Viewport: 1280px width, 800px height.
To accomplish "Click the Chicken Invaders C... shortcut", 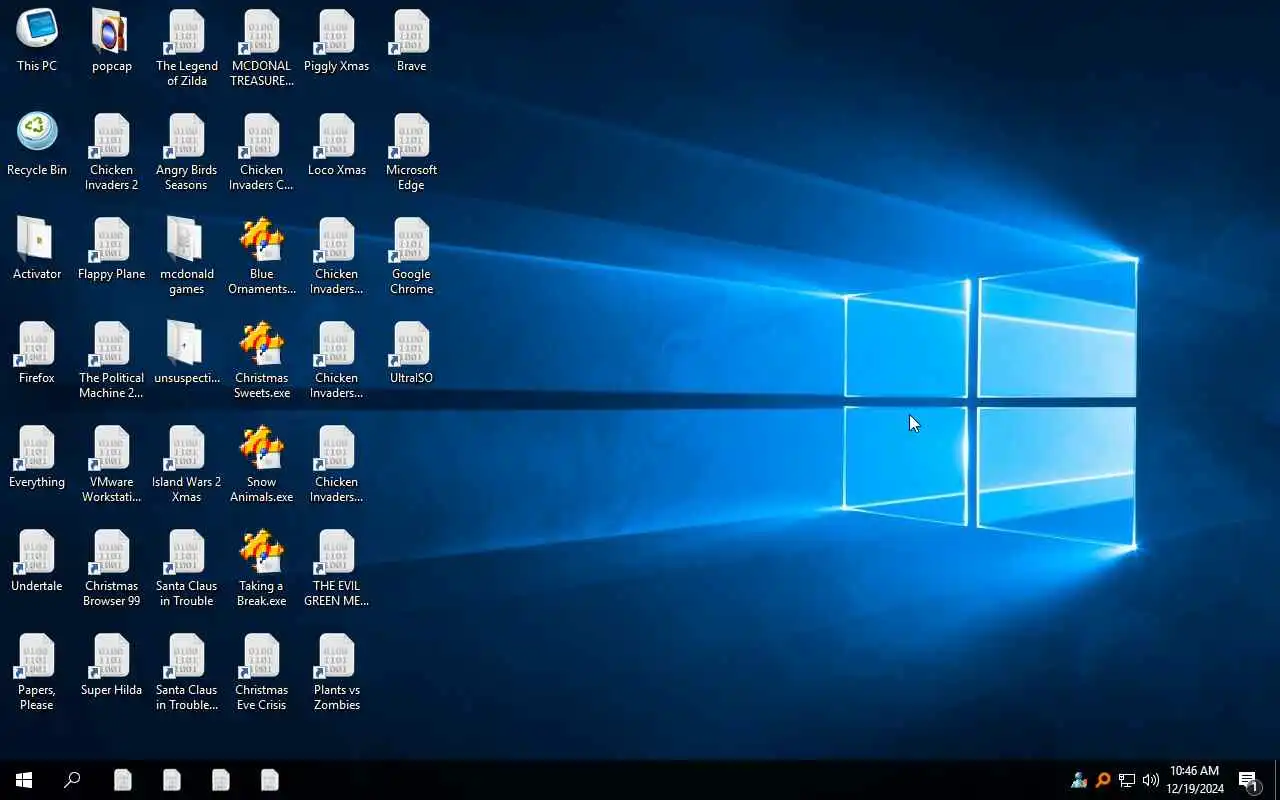I will point(262,151).
